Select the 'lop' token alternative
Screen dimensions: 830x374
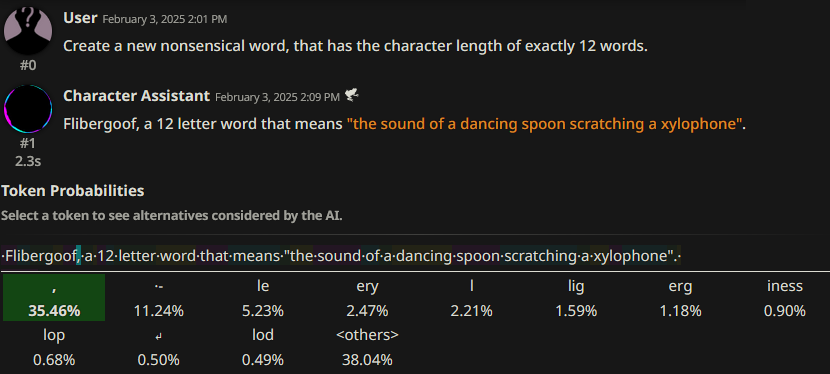(x=54, y=346)
